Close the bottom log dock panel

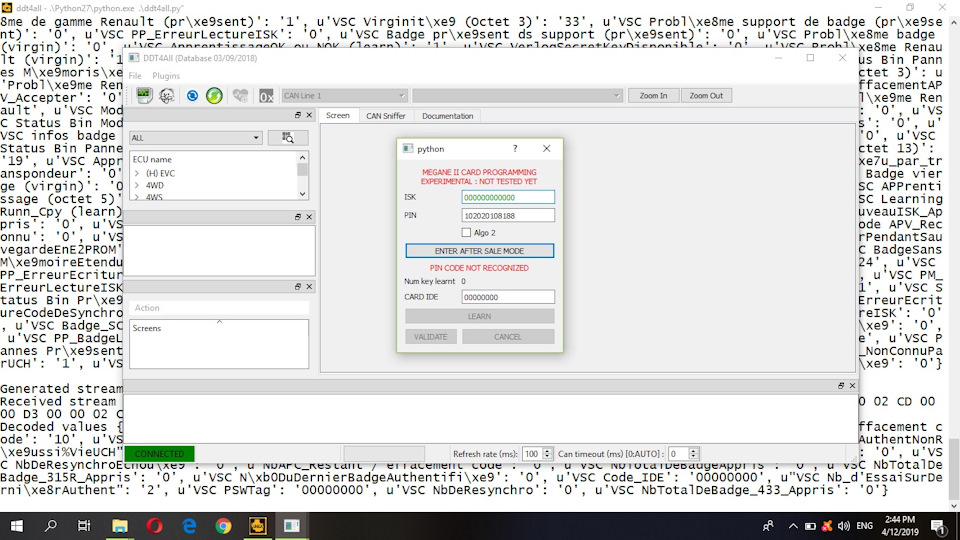[852, 386]
